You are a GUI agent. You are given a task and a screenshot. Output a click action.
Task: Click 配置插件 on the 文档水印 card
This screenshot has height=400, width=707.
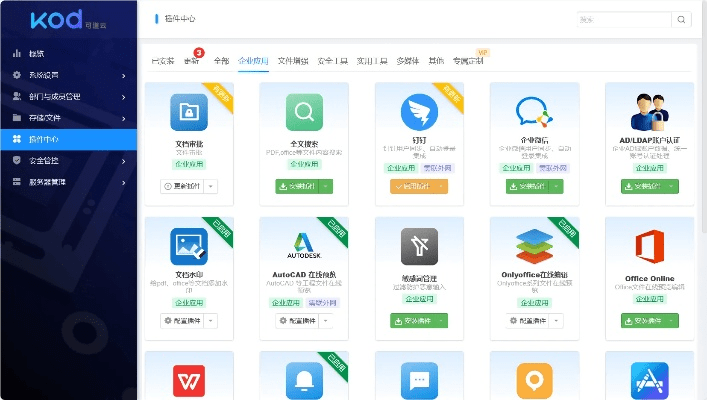coord(182,321)
